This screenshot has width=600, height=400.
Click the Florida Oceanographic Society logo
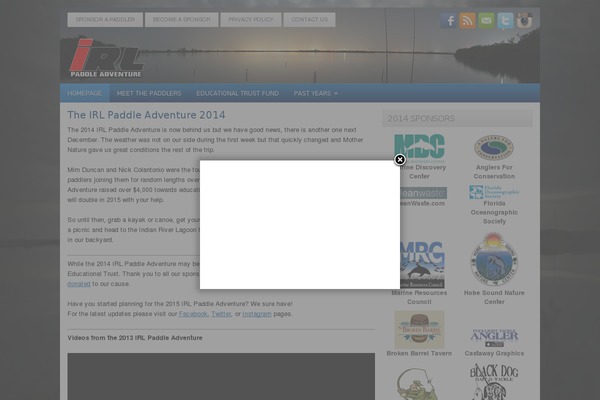click(494, 192)
